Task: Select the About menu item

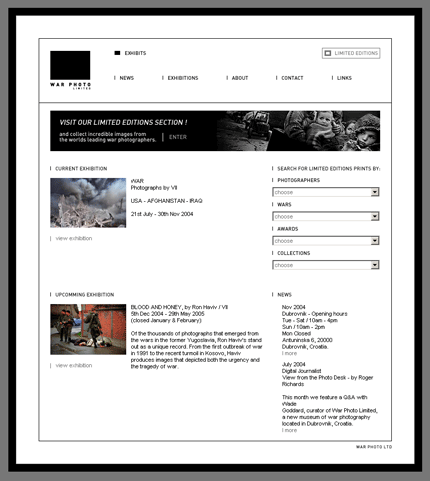Action: point(240,78)
